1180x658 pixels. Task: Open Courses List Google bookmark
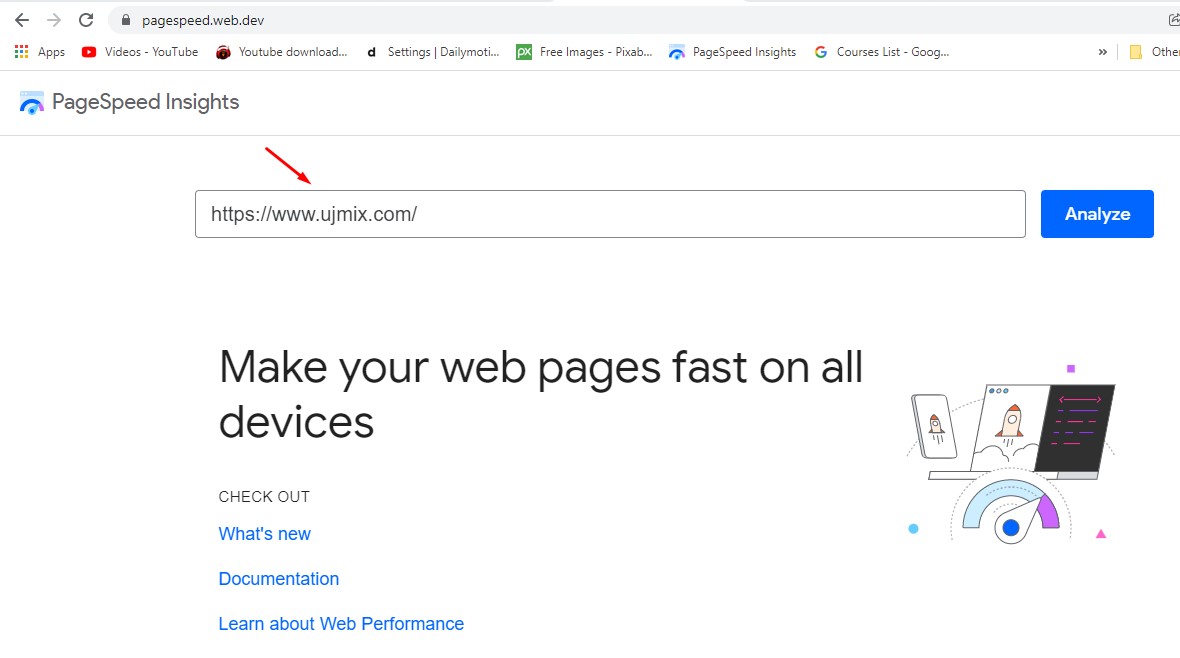[x=881, y=52]
